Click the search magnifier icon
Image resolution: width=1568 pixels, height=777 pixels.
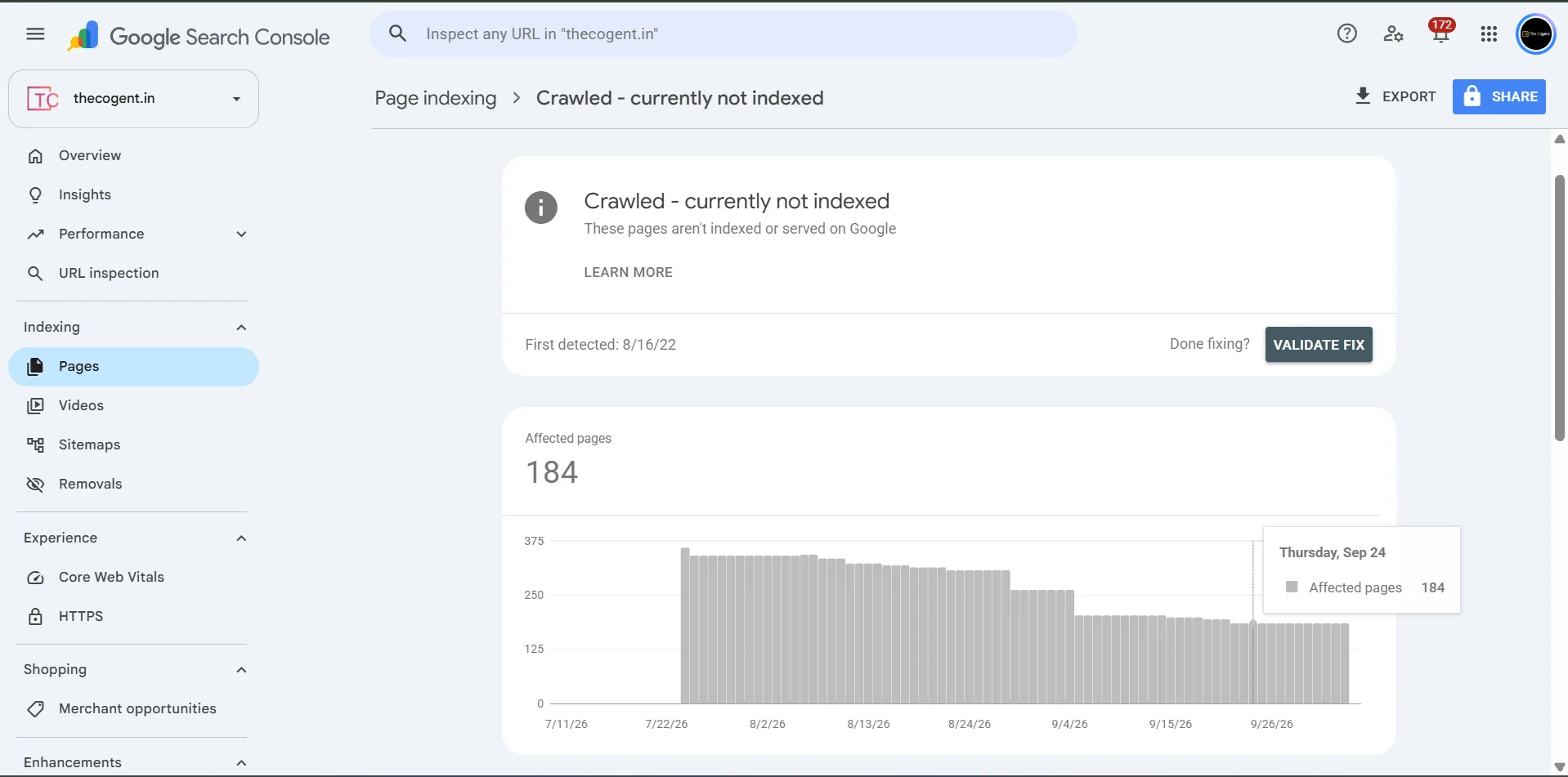point(397,33)
